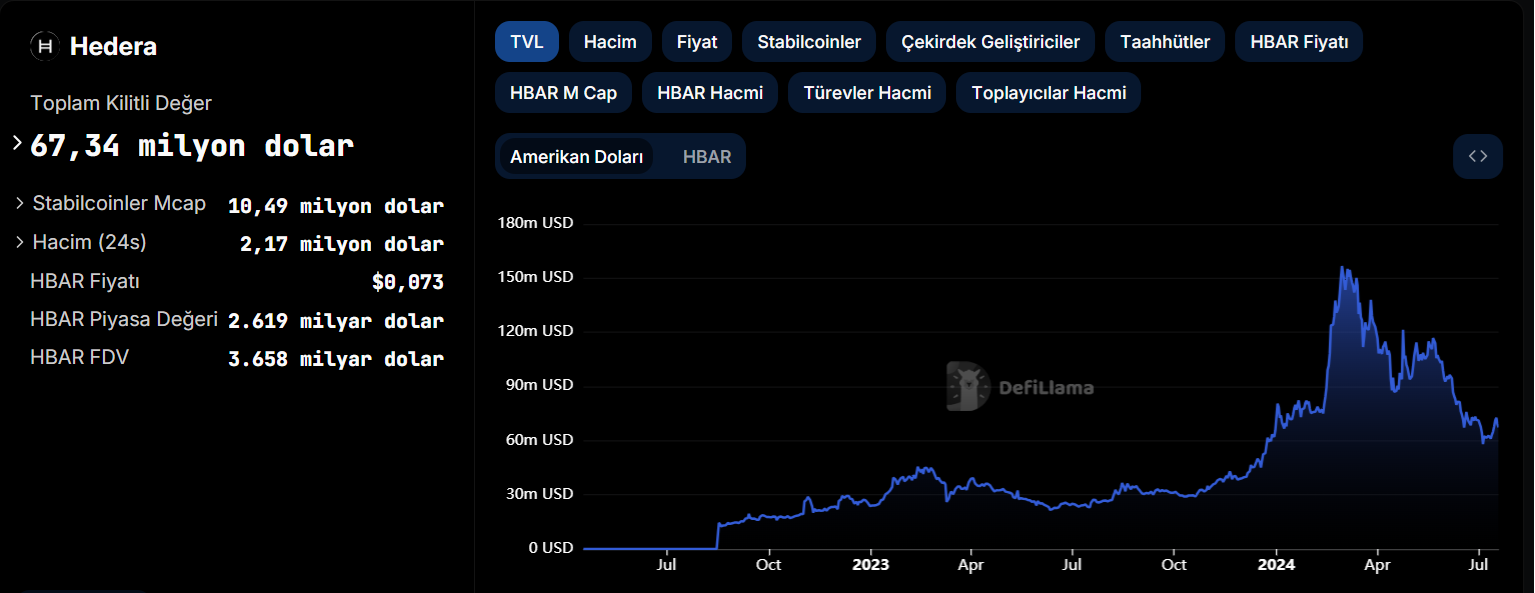Click the 90m USD axis label
The width and height of the screenshot is (1535, 593).
[x=539, y=384]
